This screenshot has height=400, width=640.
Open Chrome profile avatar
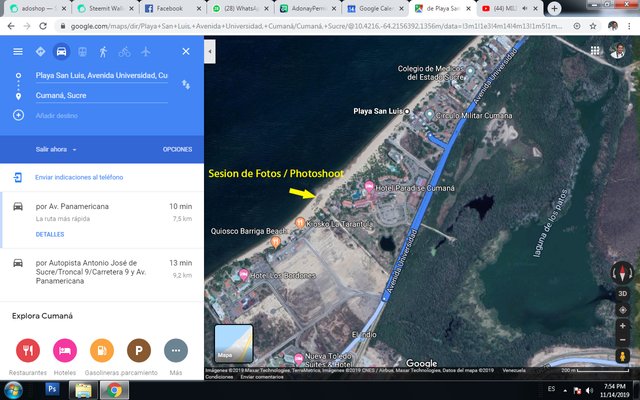click(613, 26)
